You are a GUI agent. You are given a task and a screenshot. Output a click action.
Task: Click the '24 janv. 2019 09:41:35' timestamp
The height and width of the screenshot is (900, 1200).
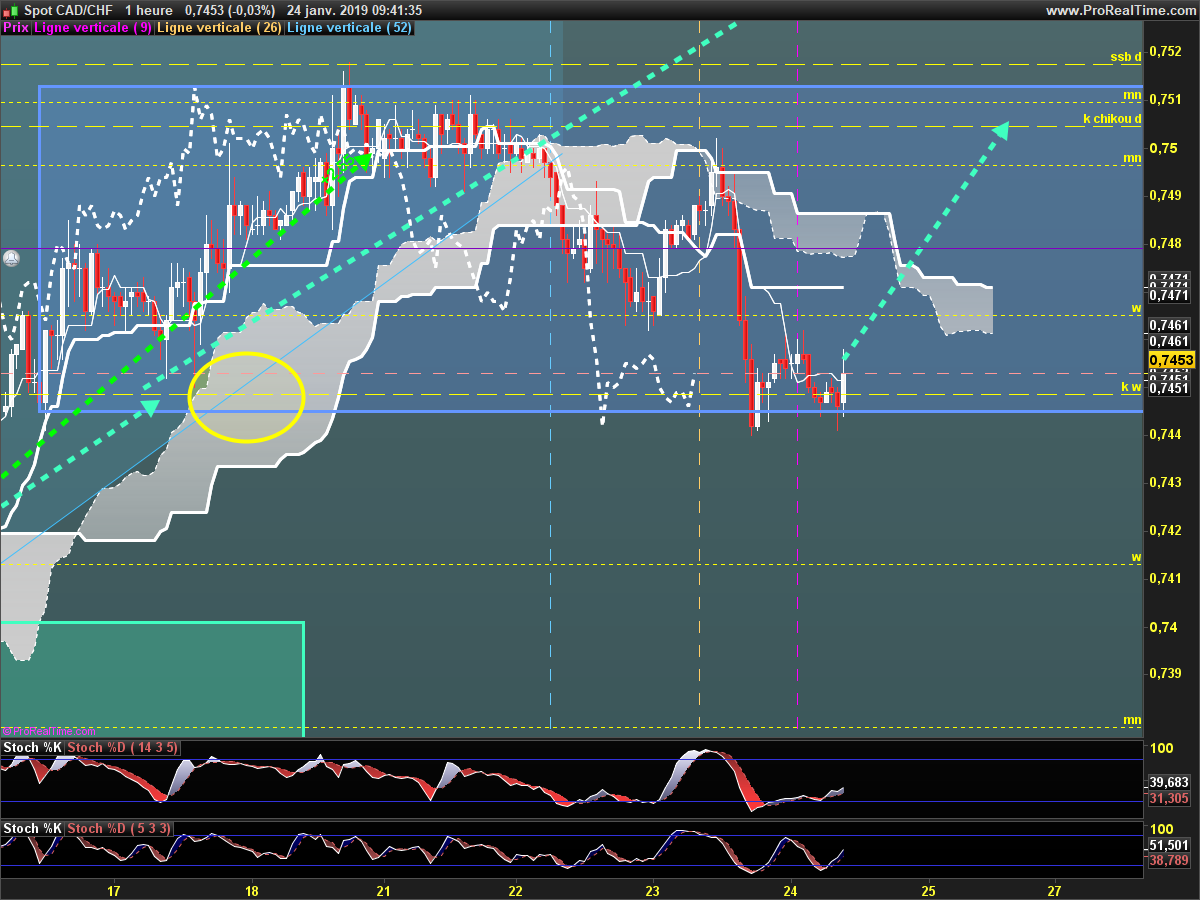click(354, 10)
